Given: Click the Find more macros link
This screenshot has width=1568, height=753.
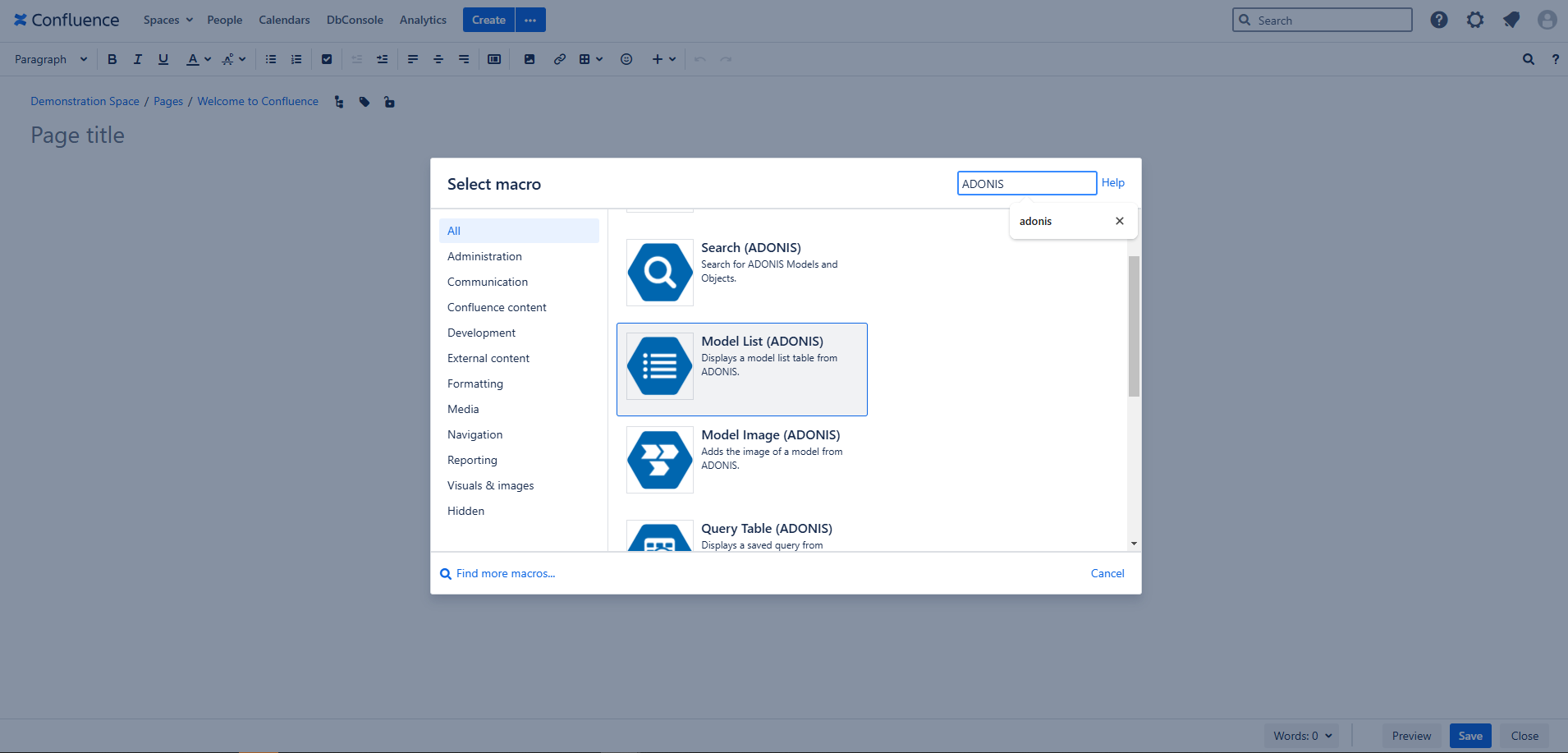Looking at the screenshot, I should pyautogui.click(x=505, y=572).
